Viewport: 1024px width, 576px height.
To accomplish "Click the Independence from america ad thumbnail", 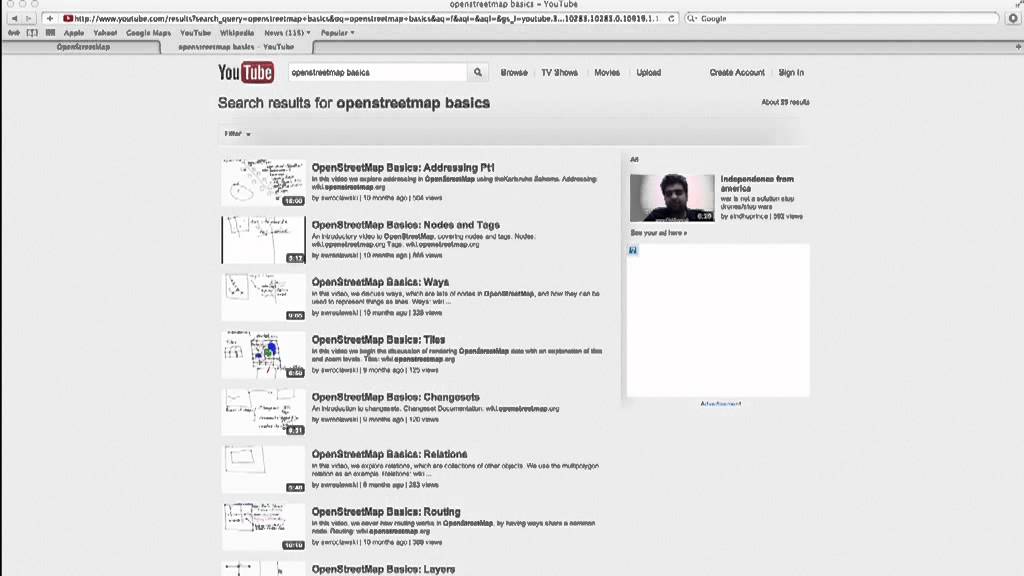I will [672, 198].
